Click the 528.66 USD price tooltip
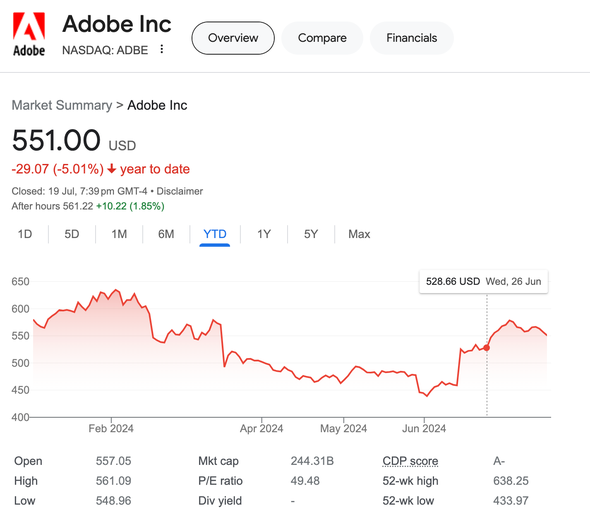Screen dimensions: 590x515 [x=484, y=281]
